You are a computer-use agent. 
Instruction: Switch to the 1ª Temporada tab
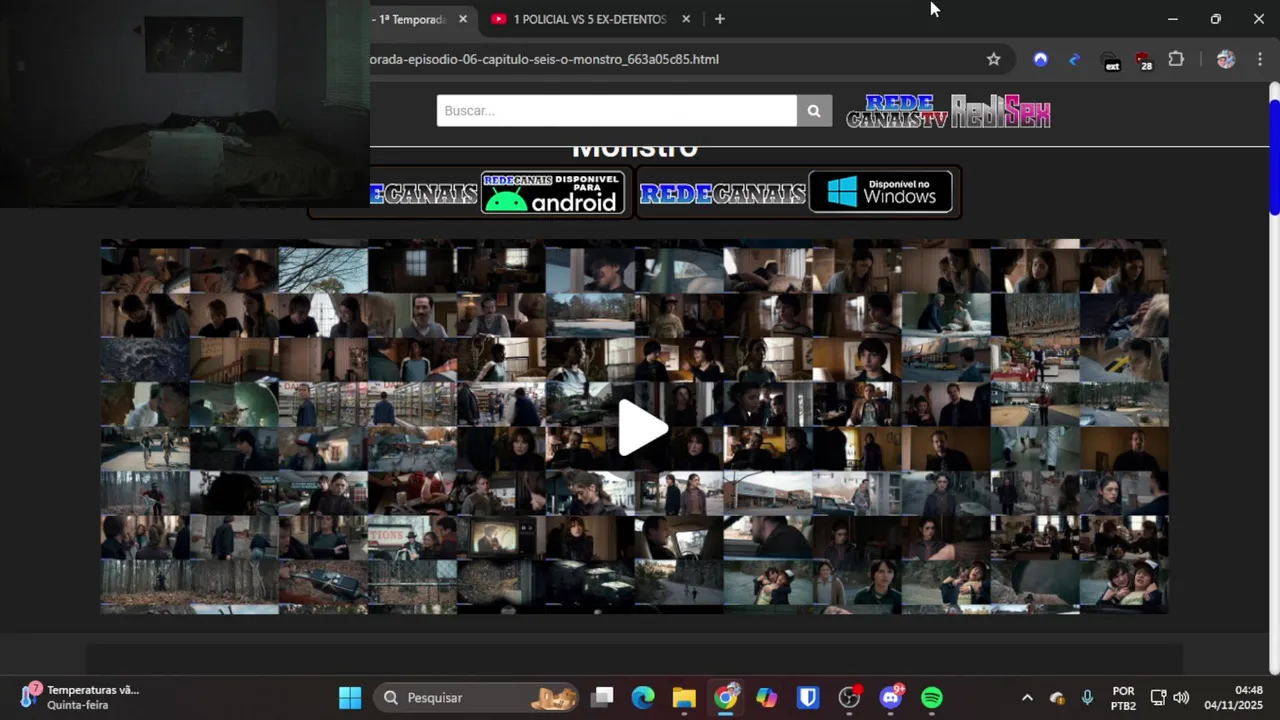click(410, 19)
